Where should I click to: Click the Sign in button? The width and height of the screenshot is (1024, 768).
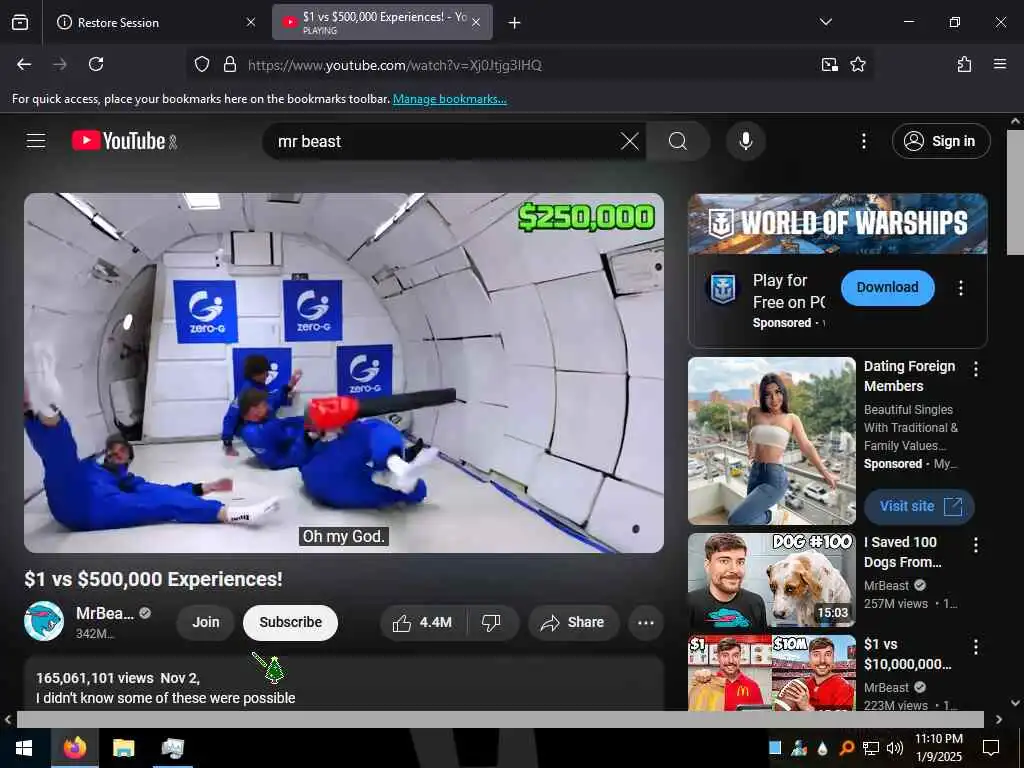click(940, 141)
